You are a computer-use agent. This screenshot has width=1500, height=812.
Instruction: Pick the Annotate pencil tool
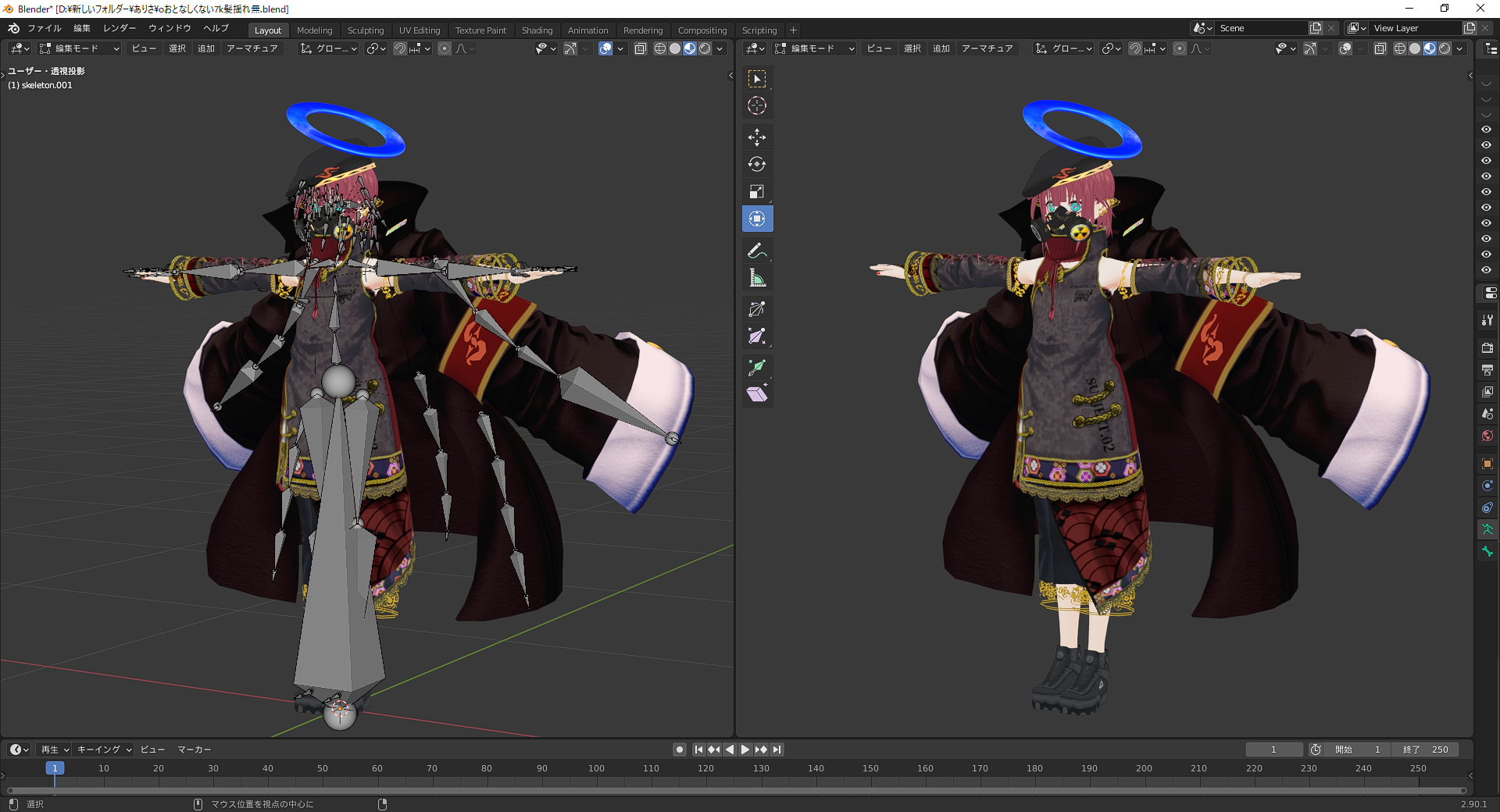(757, 251)
